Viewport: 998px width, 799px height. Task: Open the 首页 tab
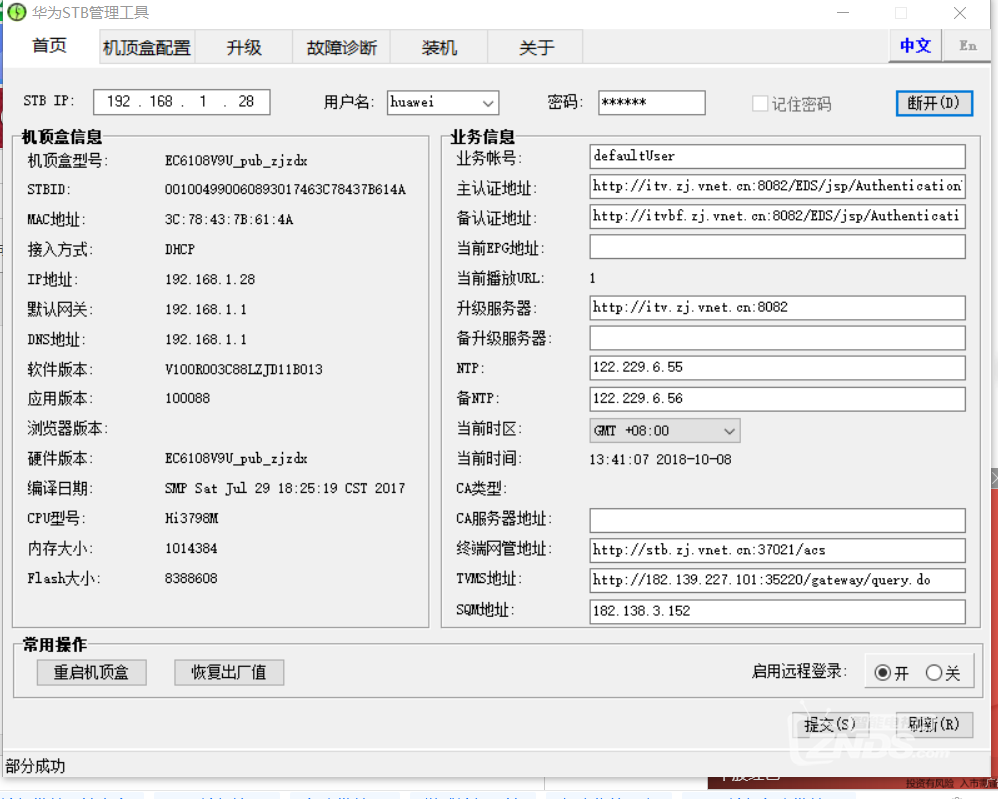[x=50, y=46]
